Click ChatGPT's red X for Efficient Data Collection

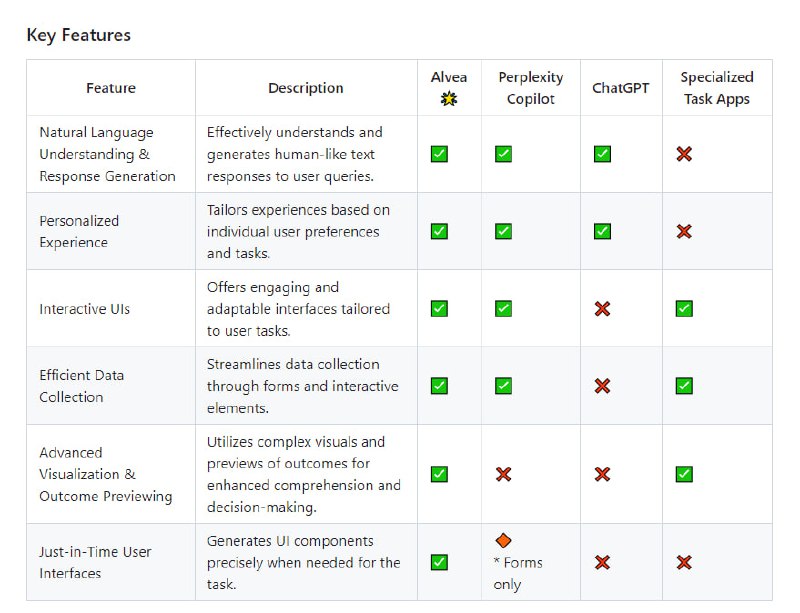point(602,385)
